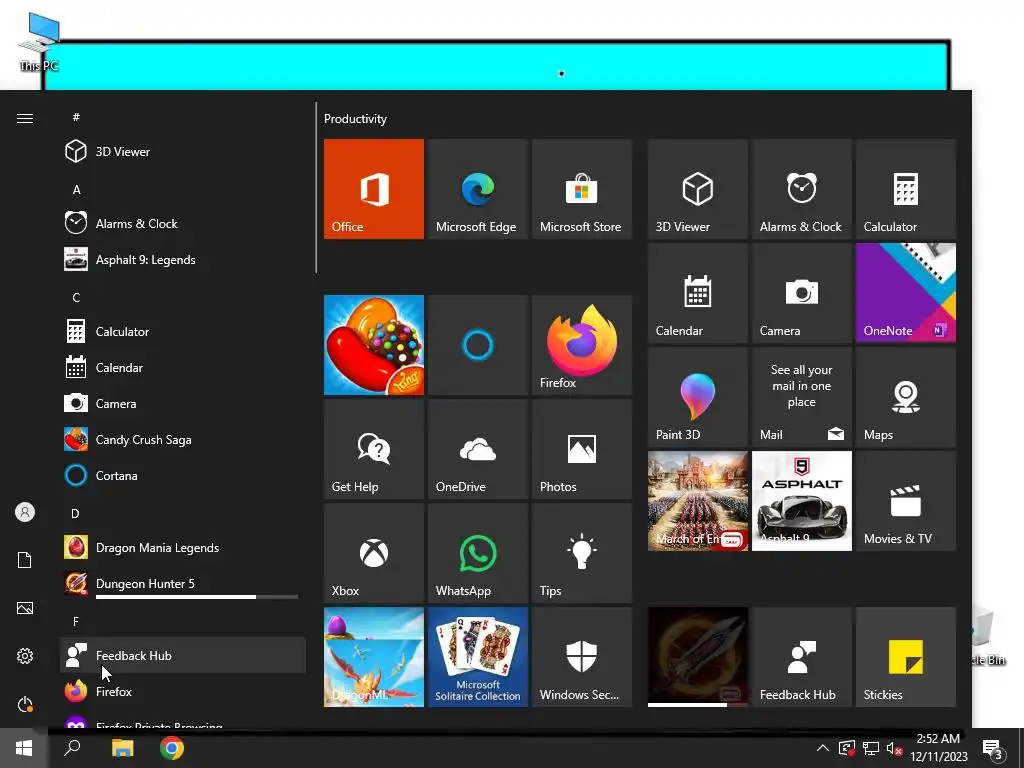
Task: Open Feedback Hub from app list
Action: click(183, 655)
